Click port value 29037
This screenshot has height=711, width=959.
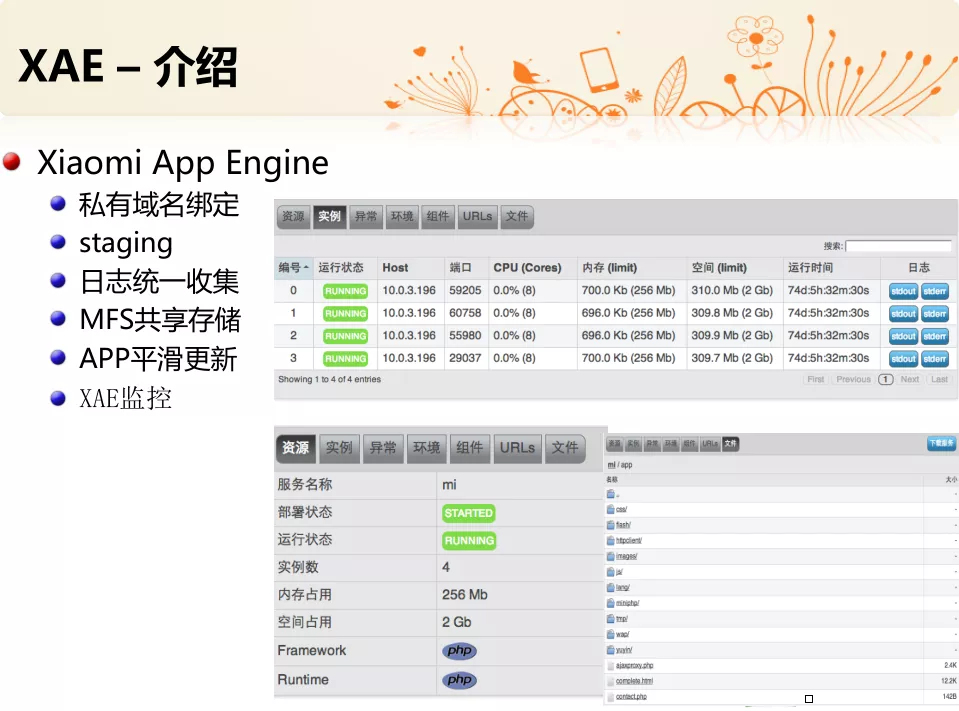pos(465,358)
